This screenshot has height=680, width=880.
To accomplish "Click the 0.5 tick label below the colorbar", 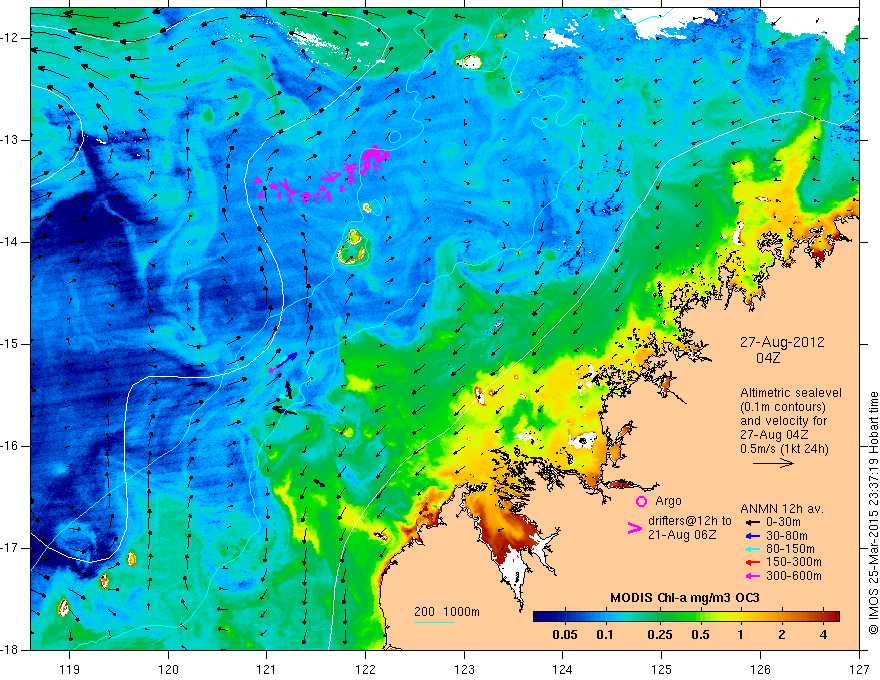I will (x=700, y=635).
